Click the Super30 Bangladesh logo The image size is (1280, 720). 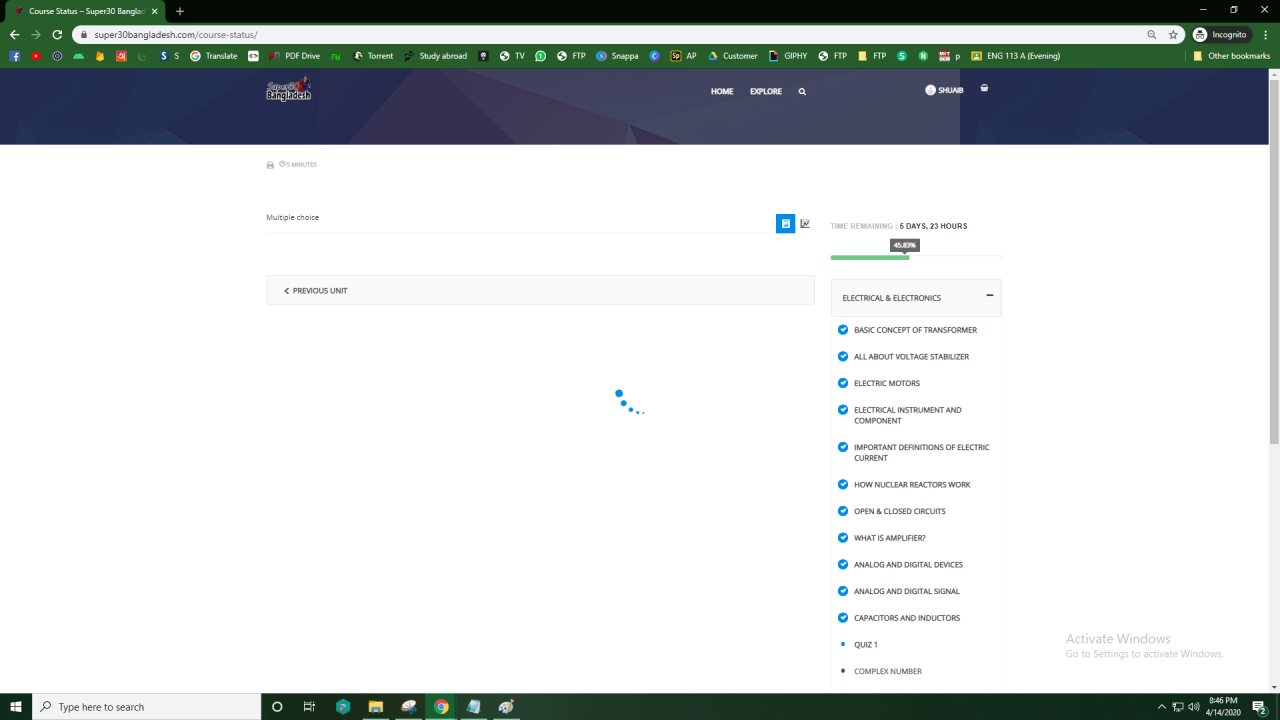[x=289, y=90]
